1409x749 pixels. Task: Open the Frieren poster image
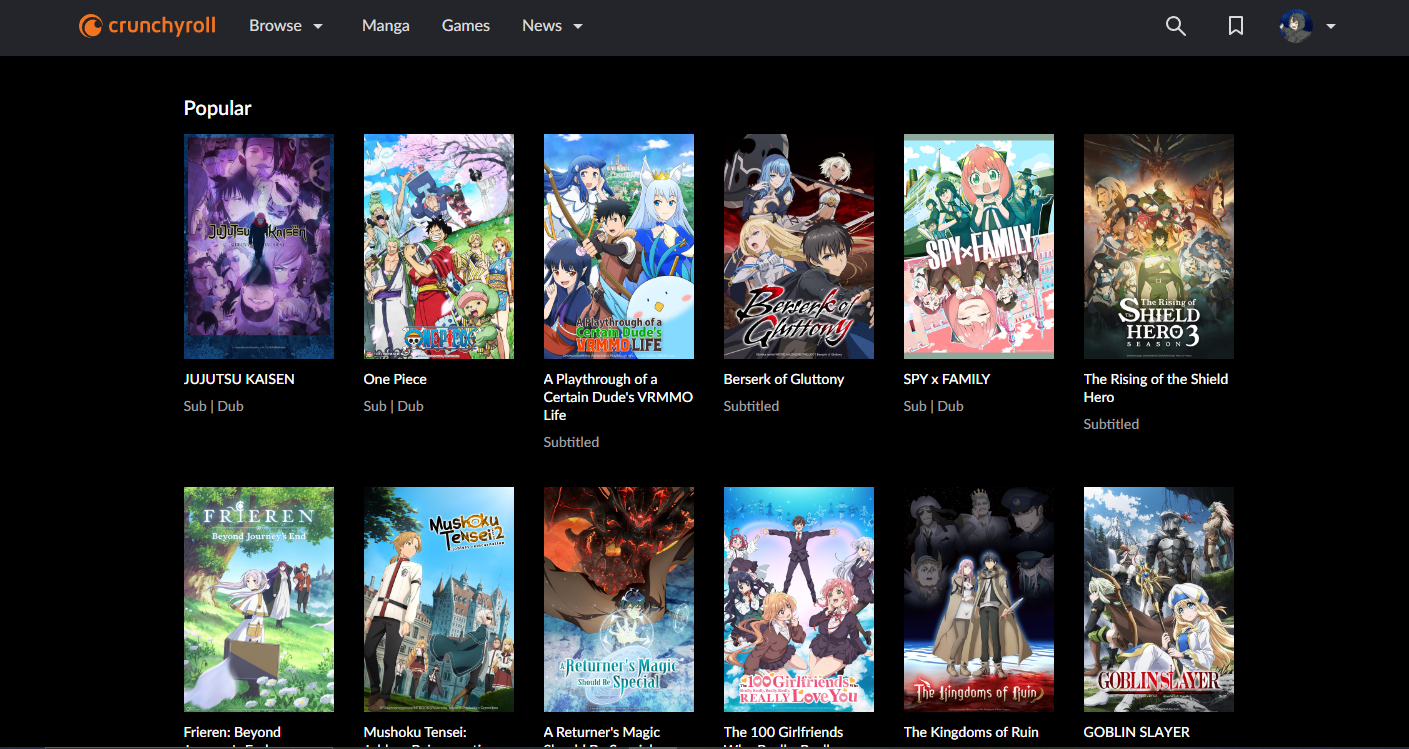point(259,599)
